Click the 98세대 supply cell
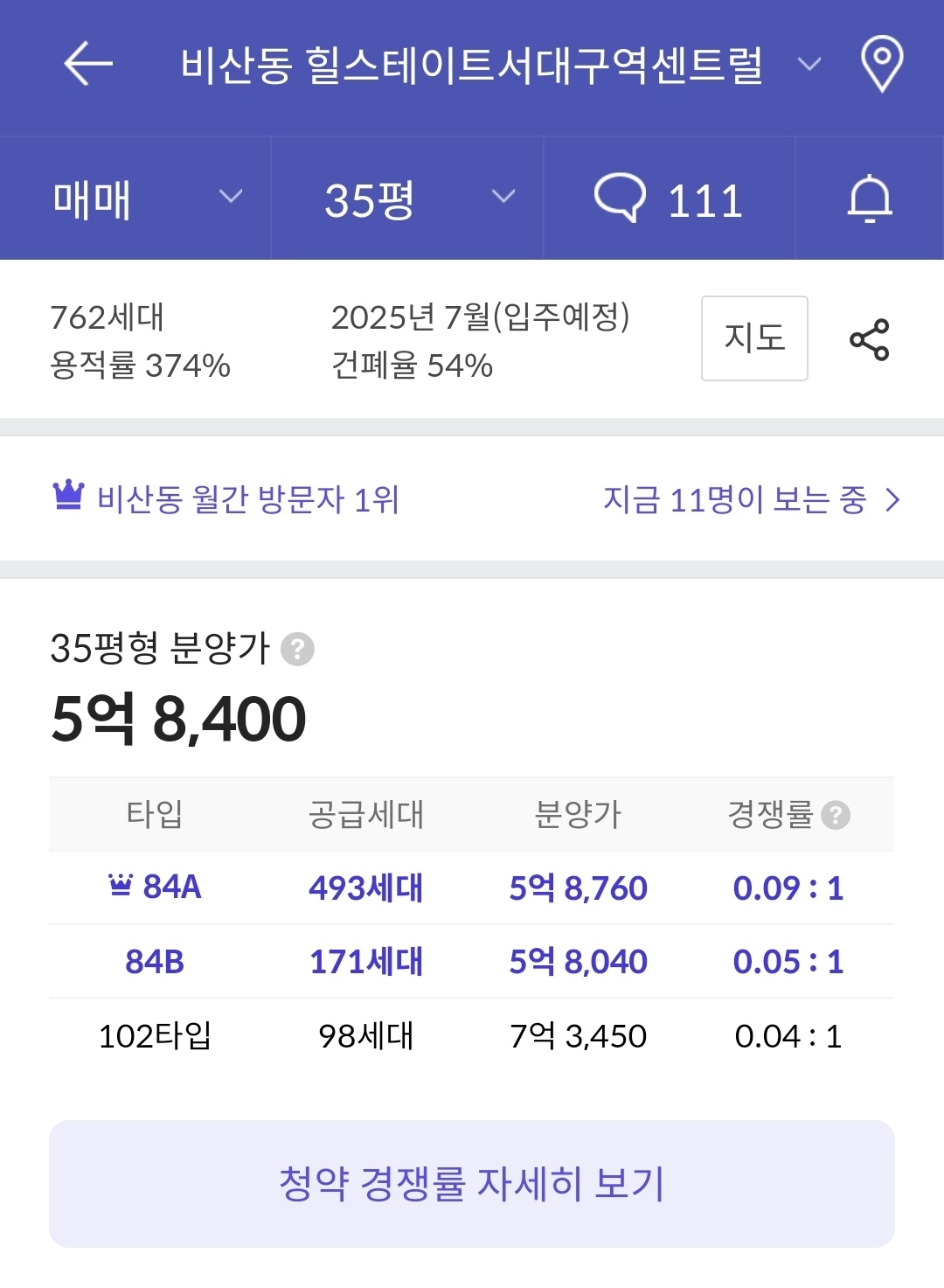The image size is (944, 1288). (365, 1036)
